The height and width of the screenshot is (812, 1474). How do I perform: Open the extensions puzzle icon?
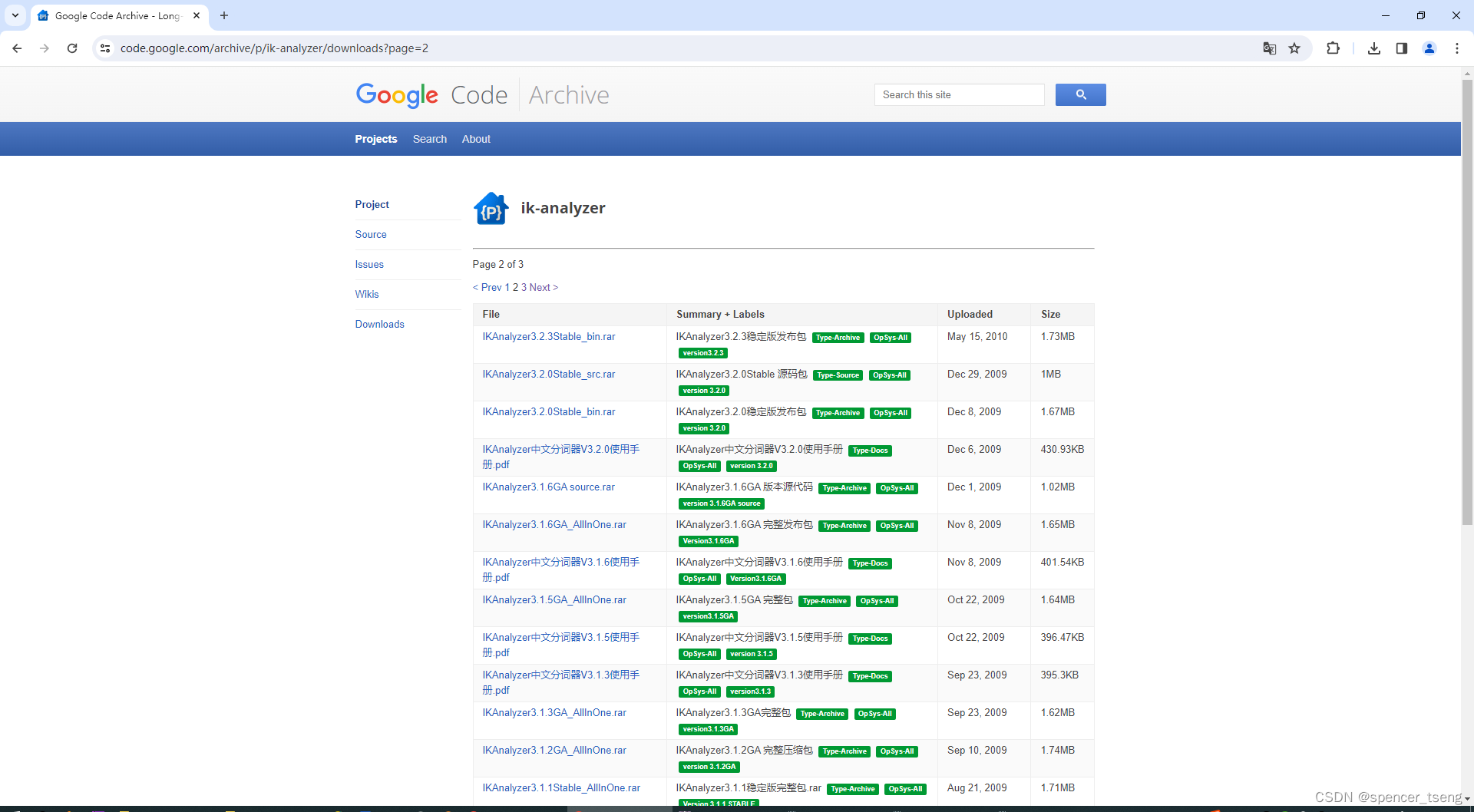pyautogui.click(x=1334, y=48)
